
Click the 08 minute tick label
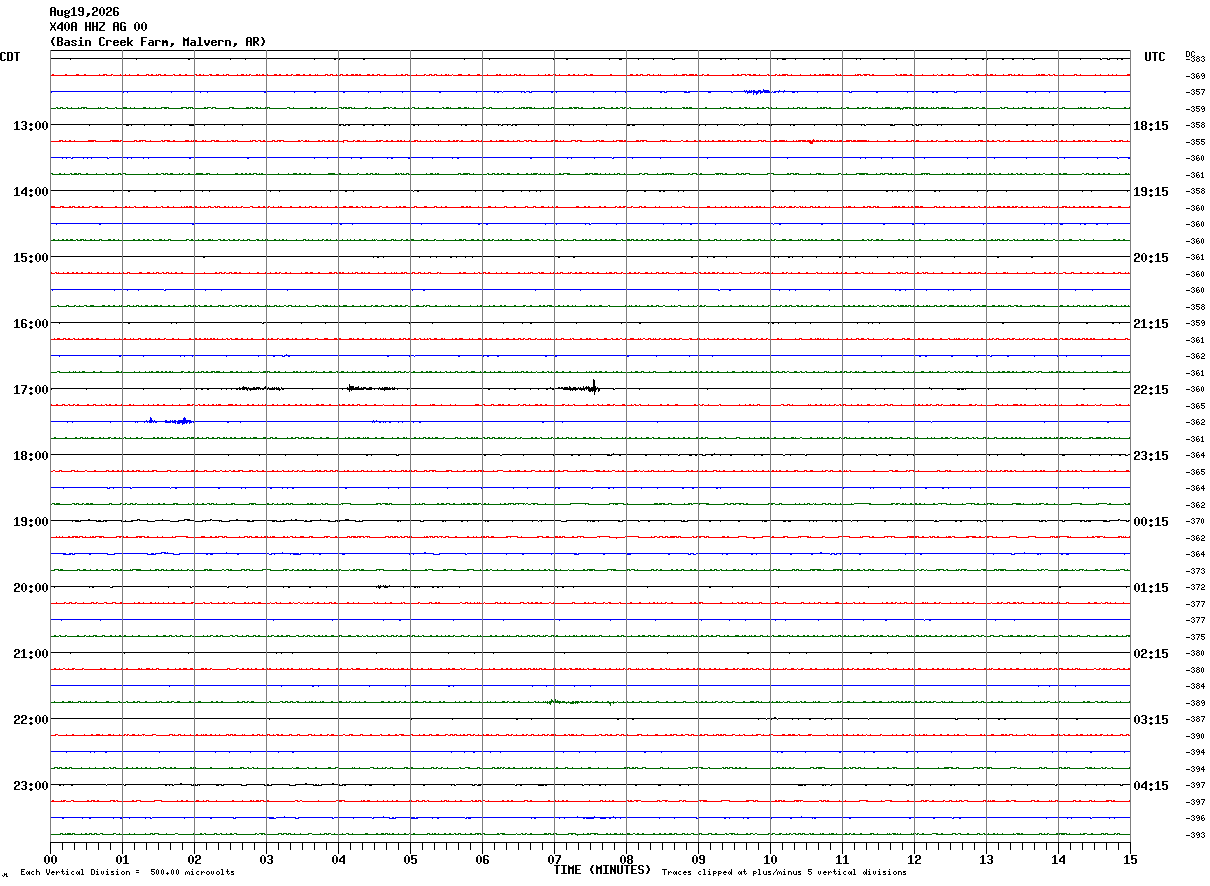pyautogui.click(x=626, y=859)
